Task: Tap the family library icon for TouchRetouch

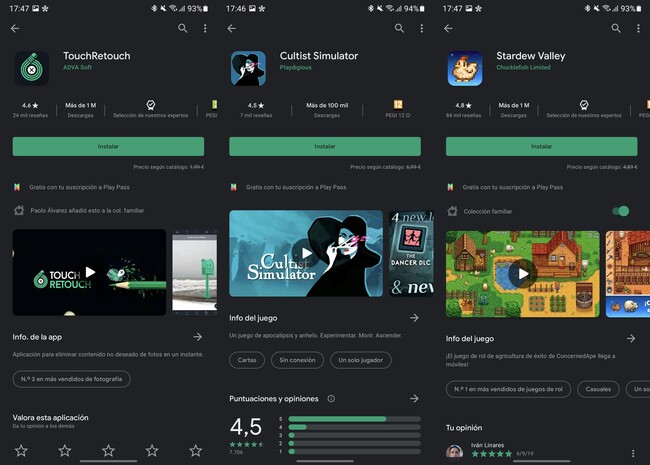Action: point(19,211)
